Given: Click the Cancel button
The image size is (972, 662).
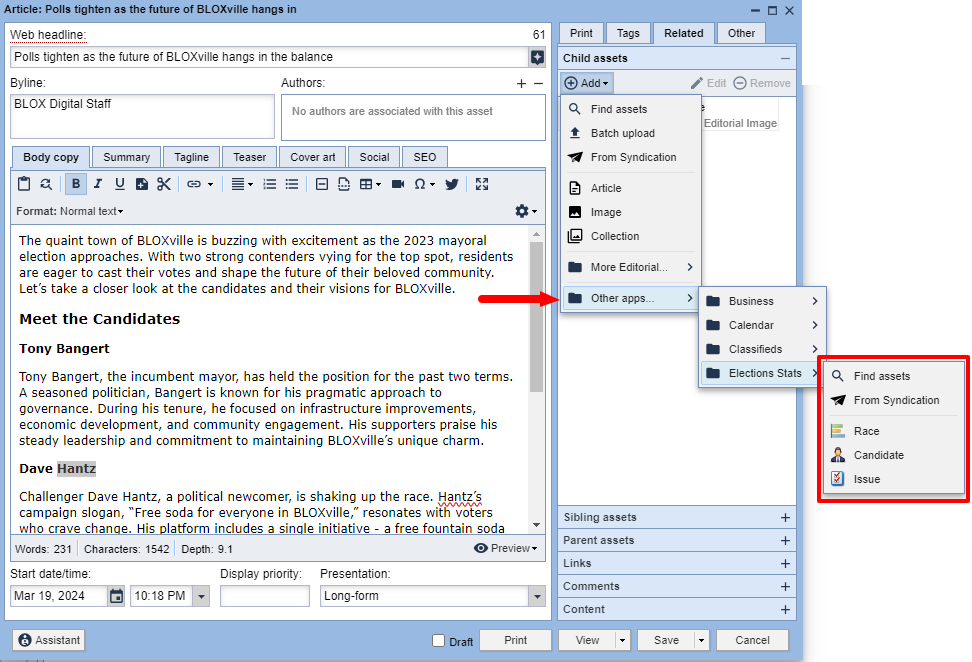Looking at the screenshot, I should point(752,640).
